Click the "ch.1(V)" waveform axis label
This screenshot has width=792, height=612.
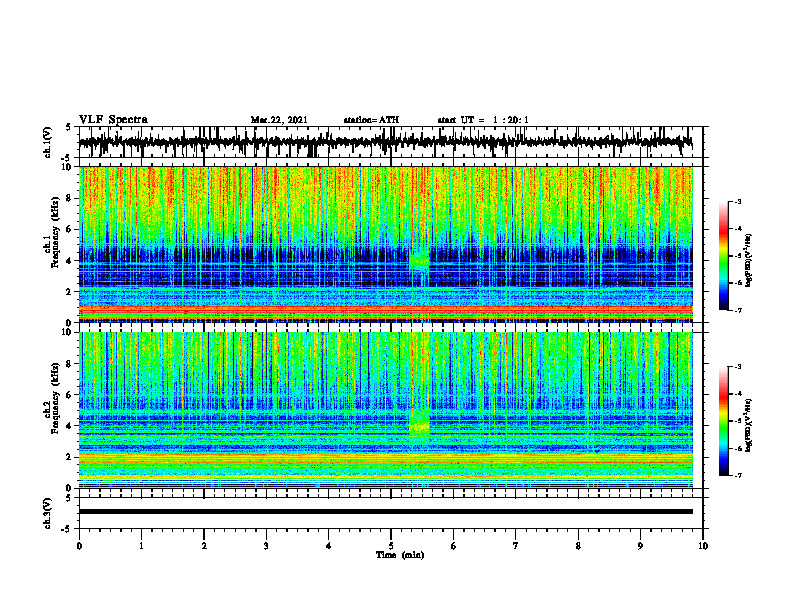[x=48, y=142]
